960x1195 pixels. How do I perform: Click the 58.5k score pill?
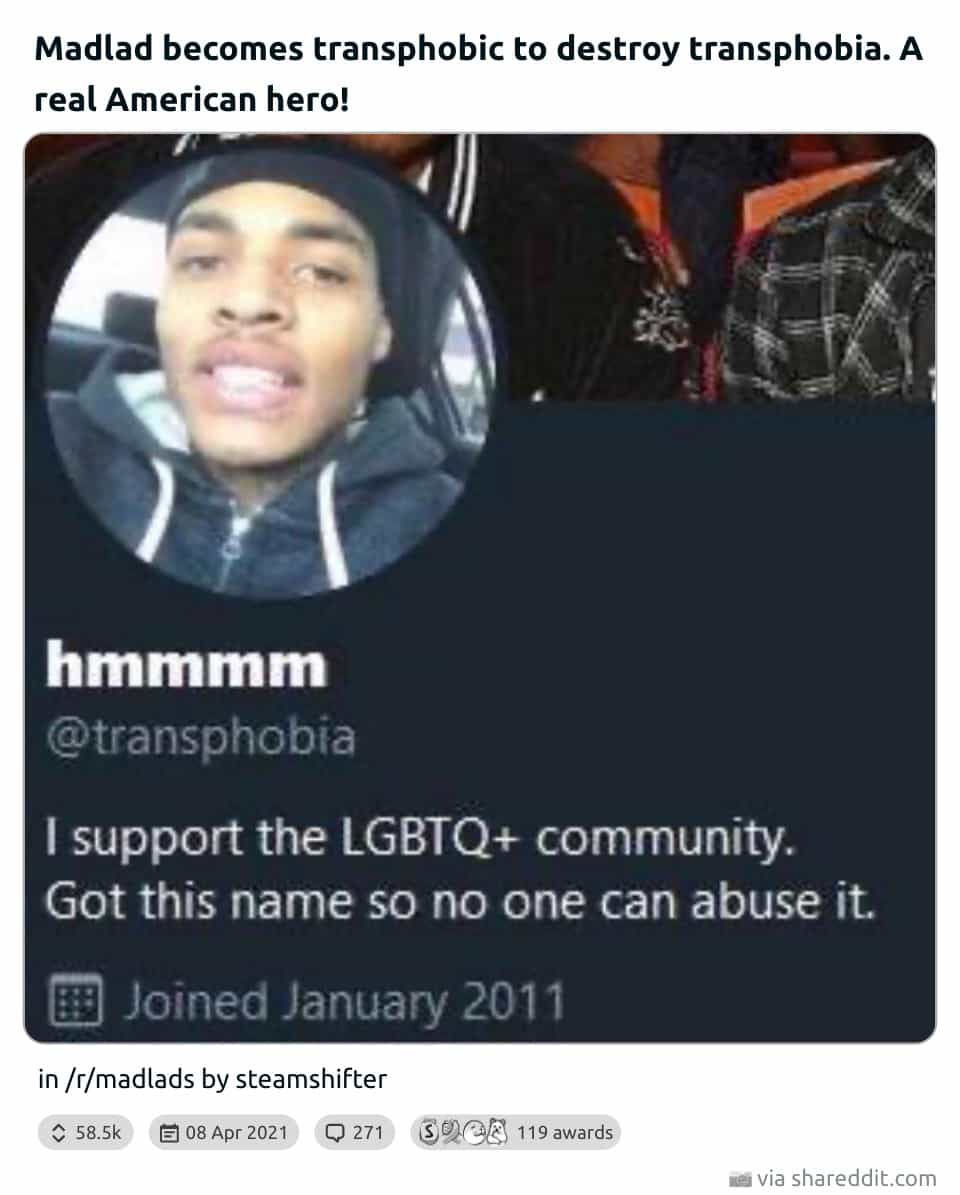point(85,1133)
